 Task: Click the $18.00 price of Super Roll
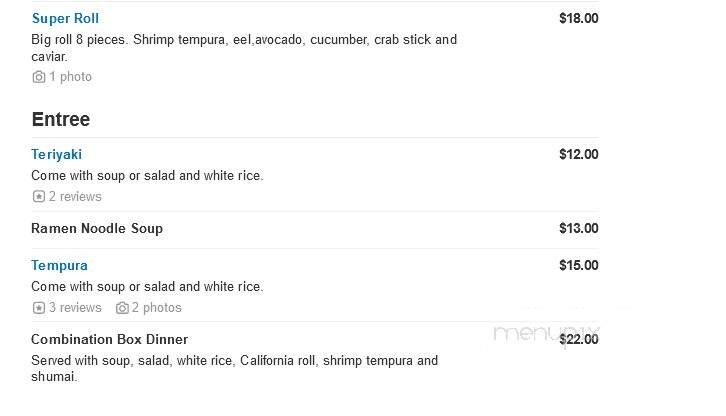tap(578, 18)
